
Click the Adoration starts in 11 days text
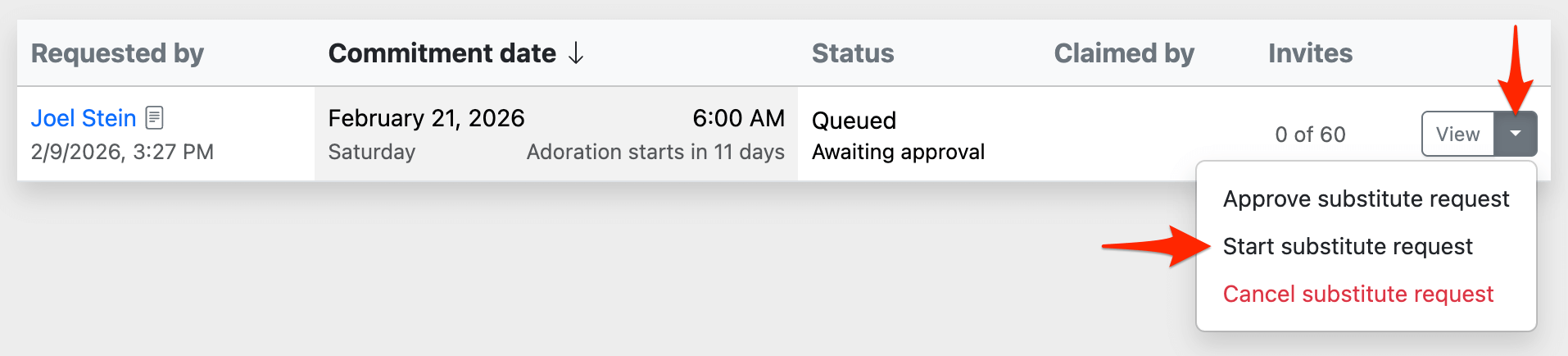(x=655, y=152)
